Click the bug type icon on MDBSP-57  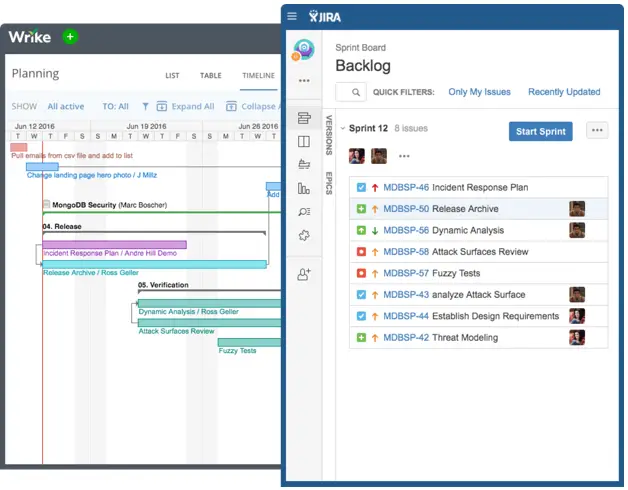pos(361,273)
